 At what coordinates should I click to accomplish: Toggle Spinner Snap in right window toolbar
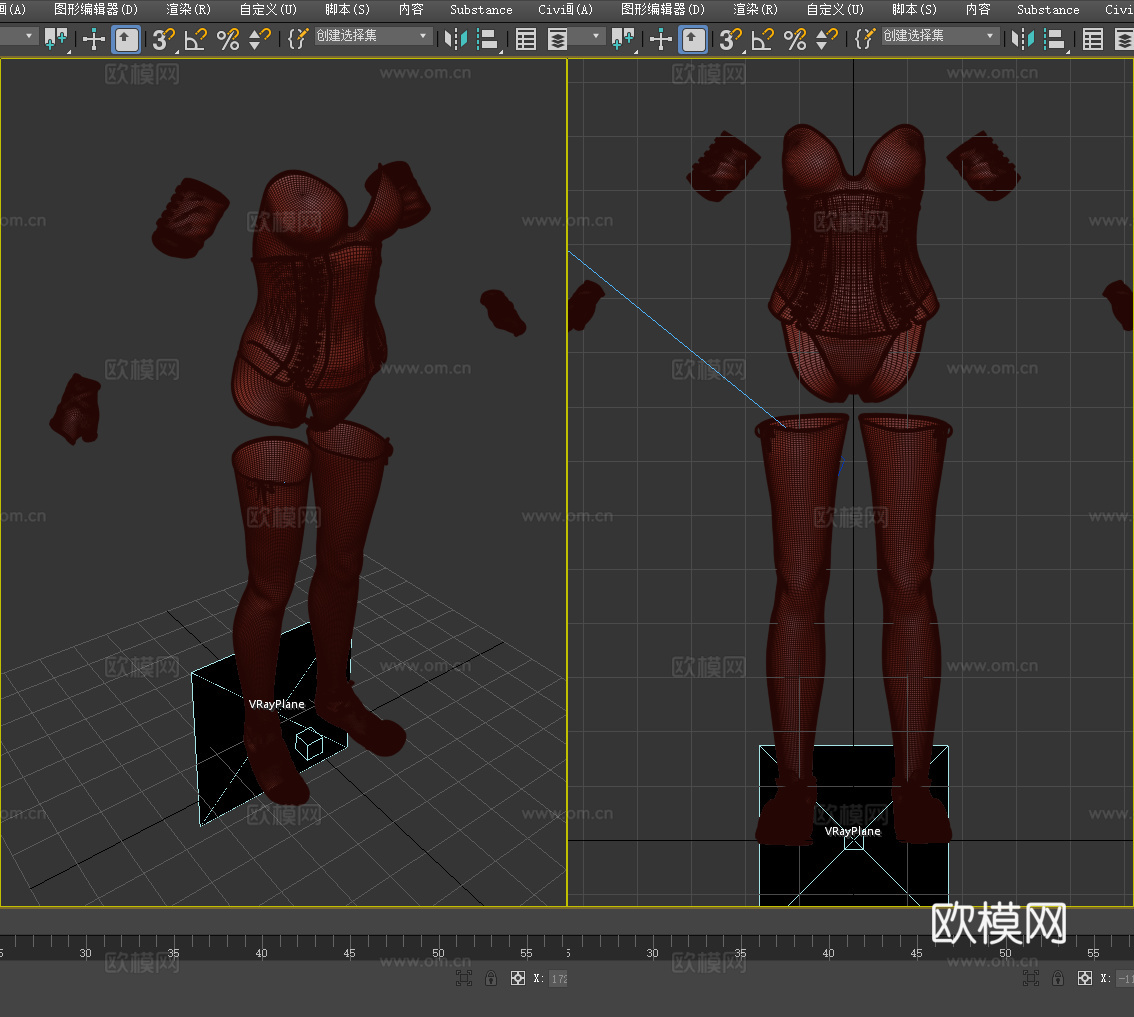pos(827,39)
